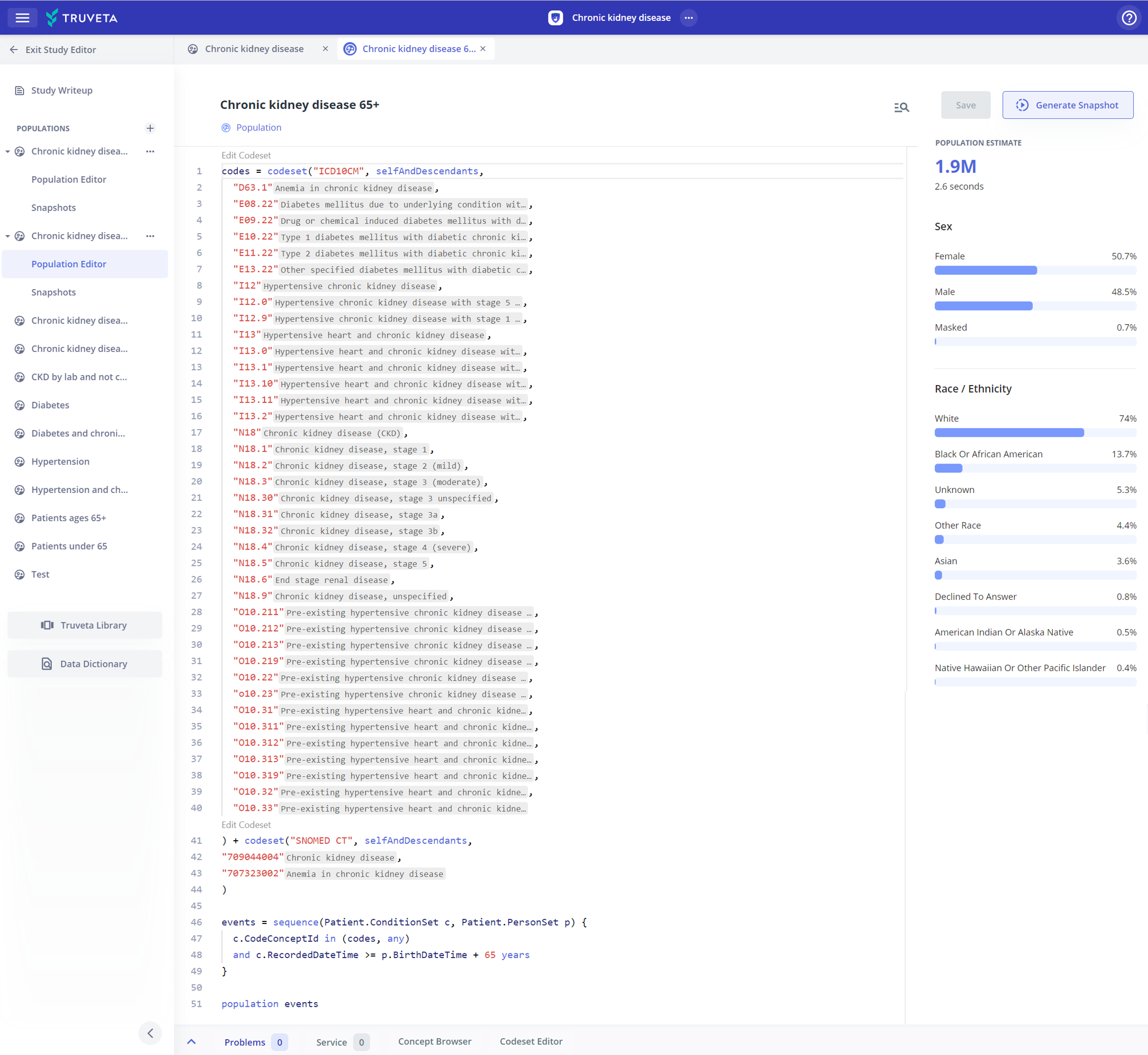
Task: Click the first Edit Codeset link
Action: (x=246, y=155)
